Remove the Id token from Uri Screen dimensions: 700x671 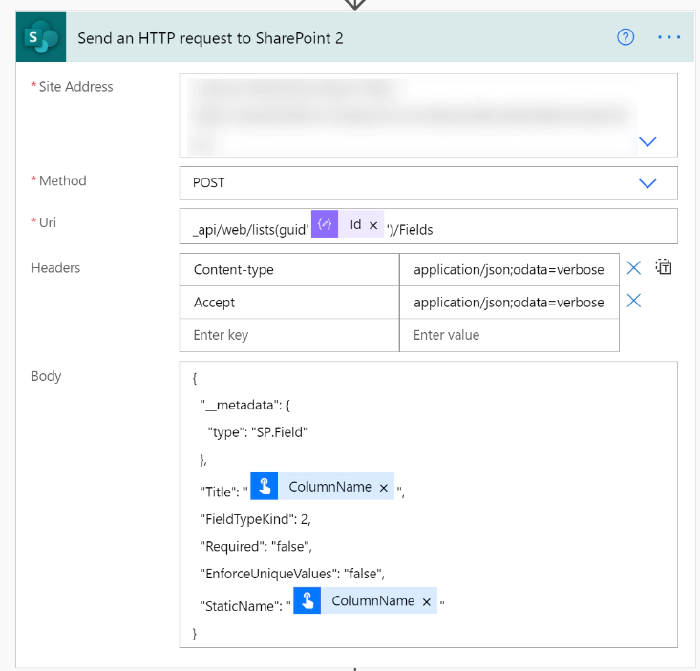click(373, 226)
